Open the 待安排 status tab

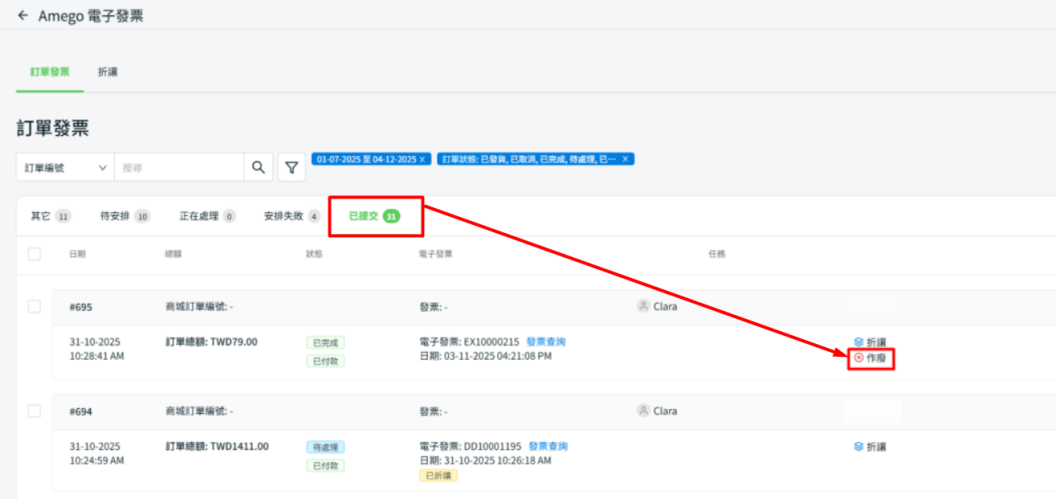125,216
